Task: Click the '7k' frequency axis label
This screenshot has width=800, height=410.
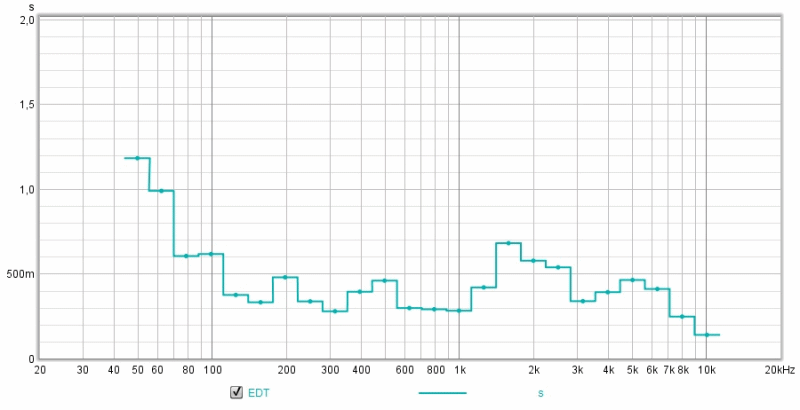Action: tap(669, 370)
